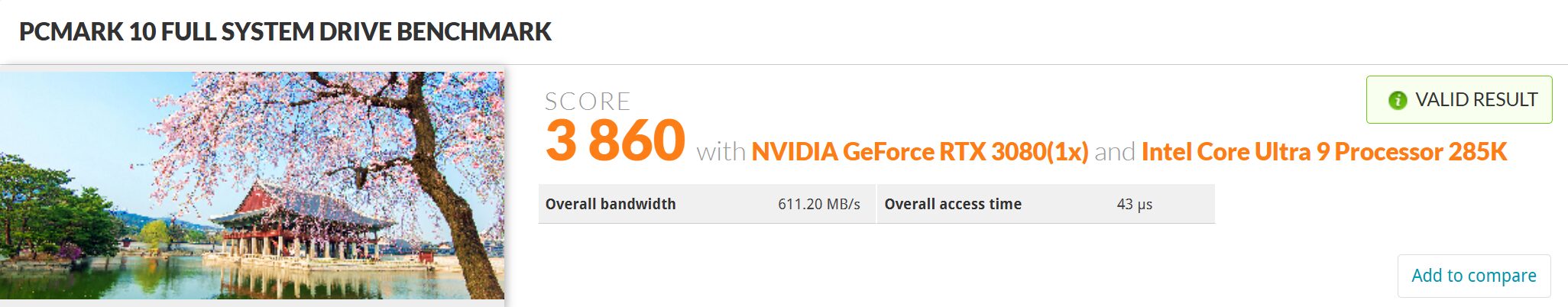Click the green info icon in the Valid Result badge
The height and width of the screenshot is (307, 1568).
[1397, 100]
